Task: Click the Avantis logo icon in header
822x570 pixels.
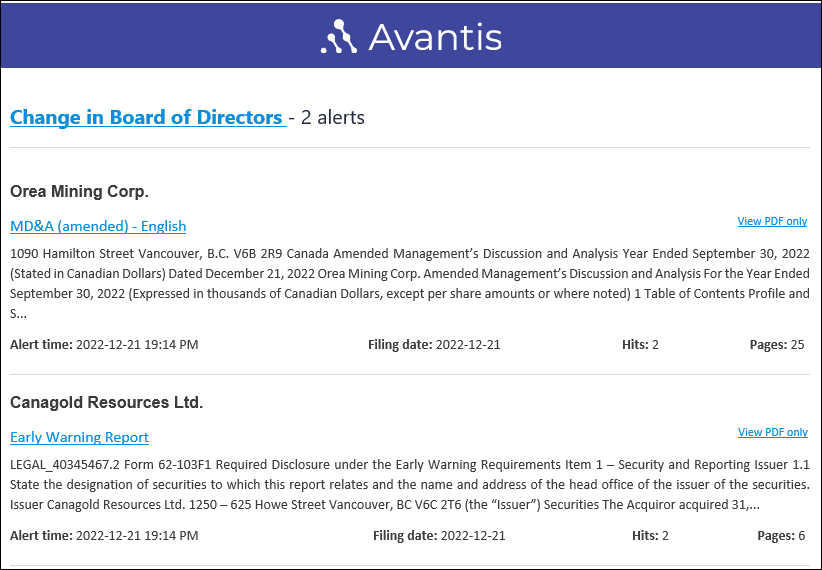Action: 339,36
